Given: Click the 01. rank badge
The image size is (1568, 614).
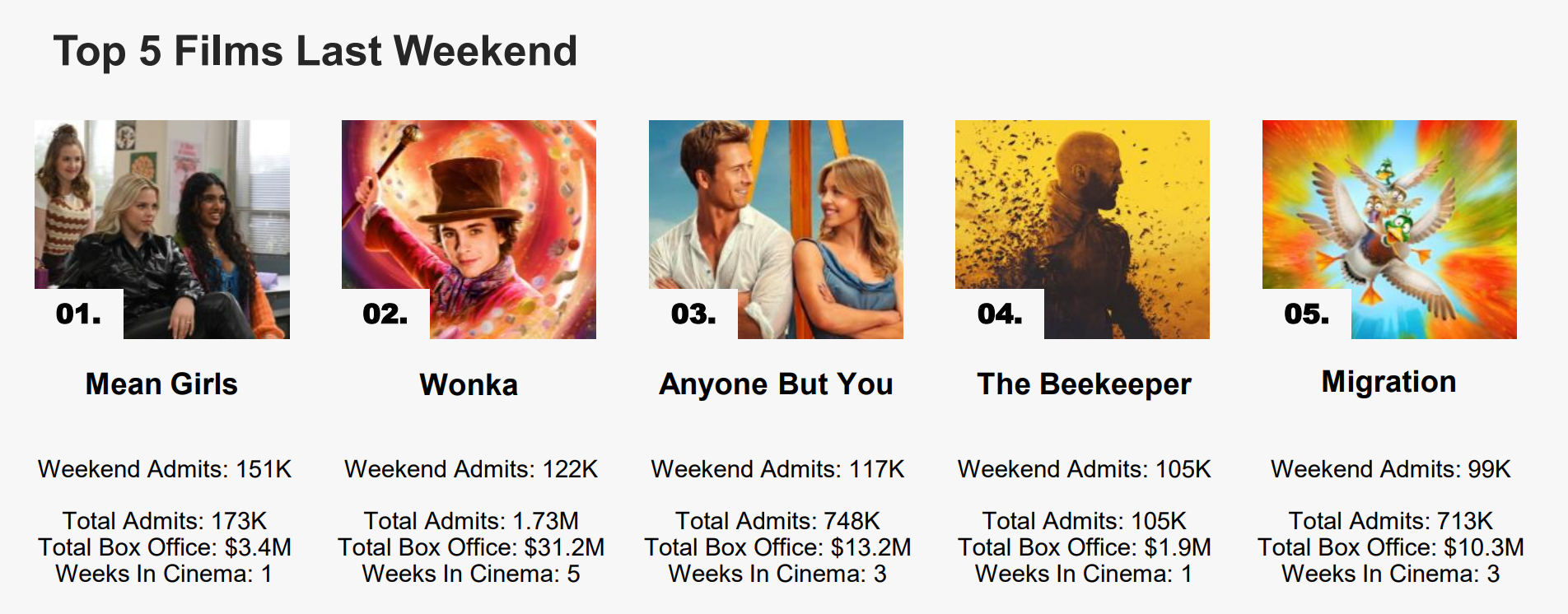Looking at the screenshot, I should click(78, 314).
